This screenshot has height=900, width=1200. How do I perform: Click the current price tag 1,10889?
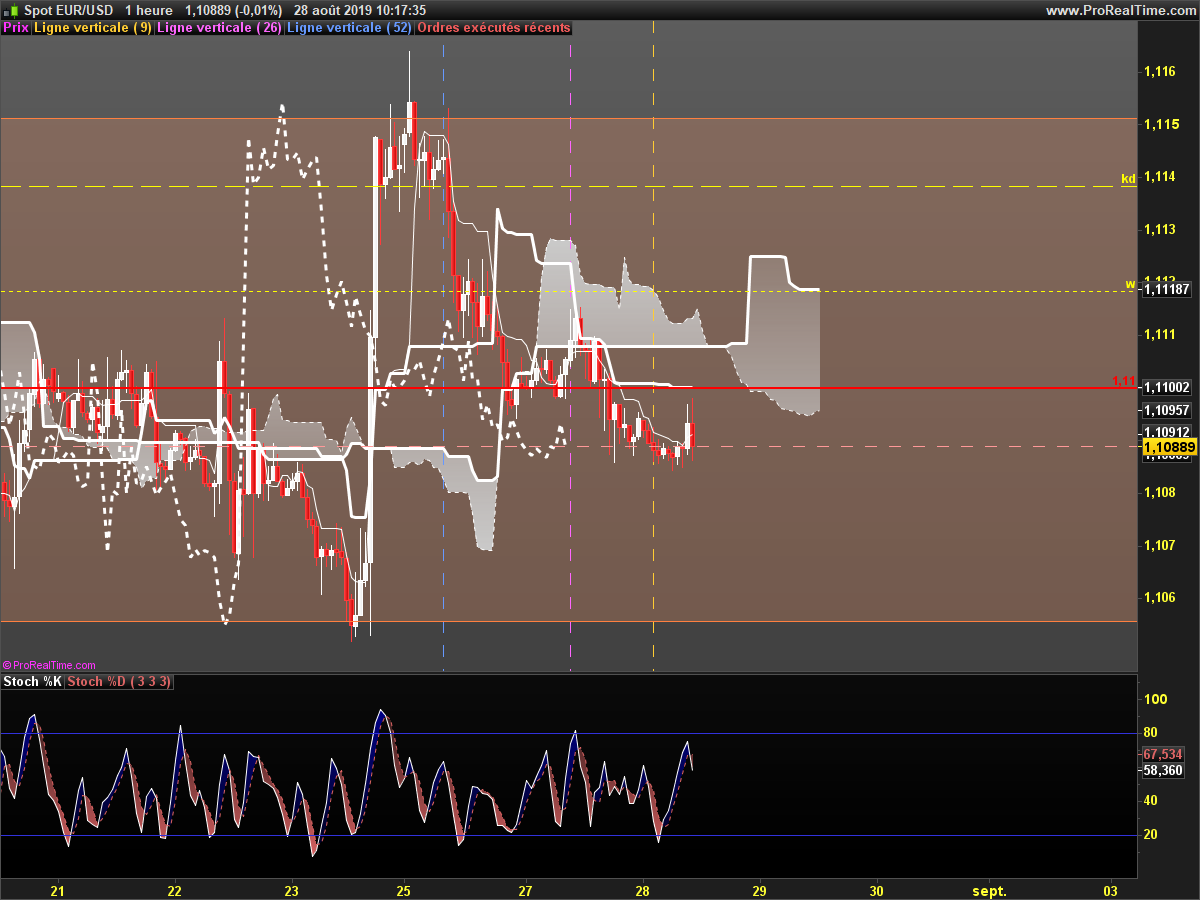(x=1169, y=447)
